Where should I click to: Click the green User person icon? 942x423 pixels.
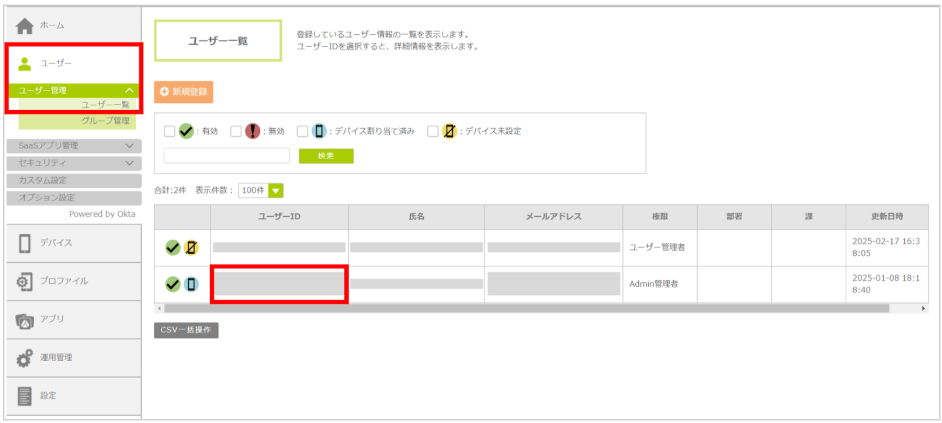pos(26,64)
